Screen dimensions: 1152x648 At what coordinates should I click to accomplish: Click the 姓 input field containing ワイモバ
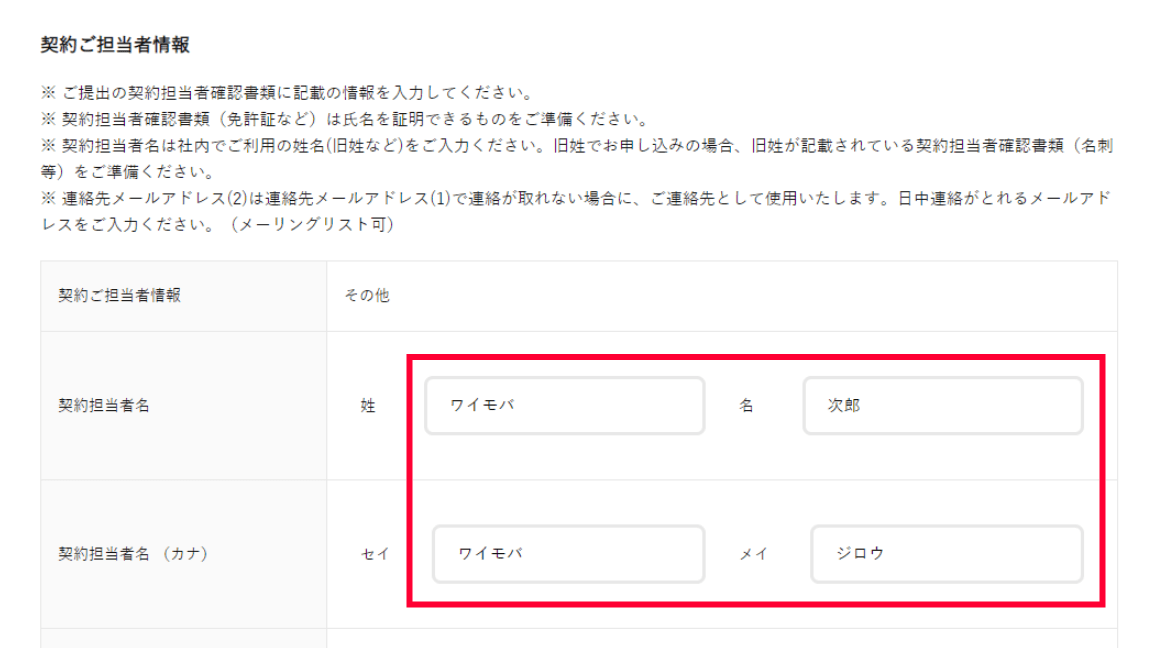coord(564,405)
